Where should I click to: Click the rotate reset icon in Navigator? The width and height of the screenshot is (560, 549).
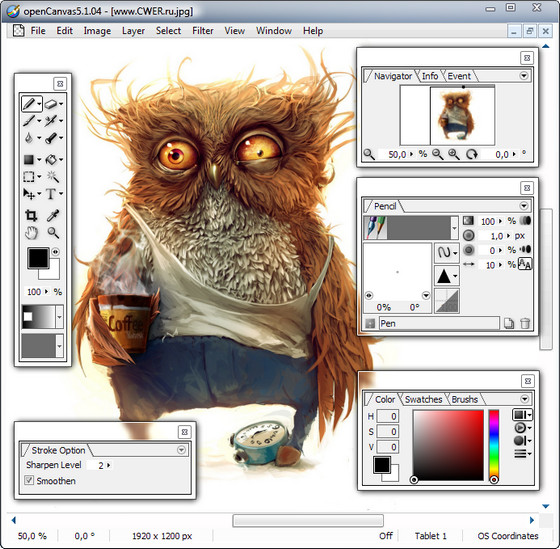coord(472,154)
